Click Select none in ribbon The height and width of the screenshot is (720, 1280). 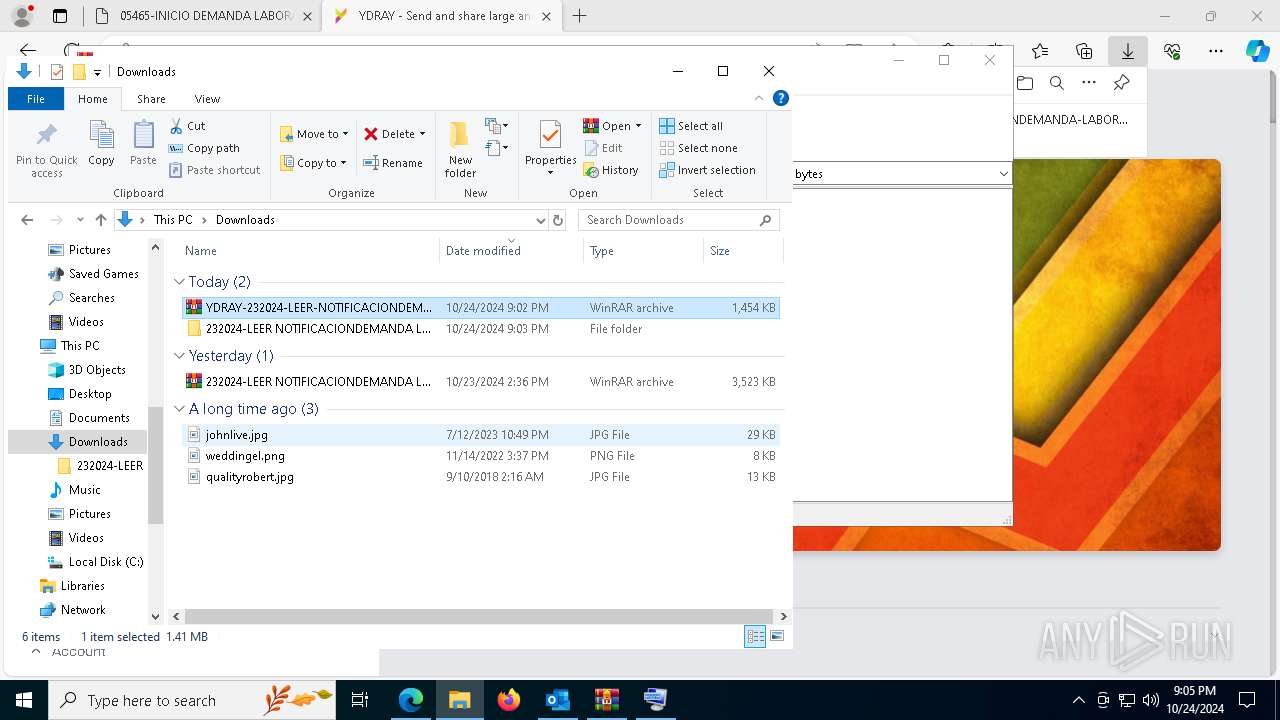698,148
